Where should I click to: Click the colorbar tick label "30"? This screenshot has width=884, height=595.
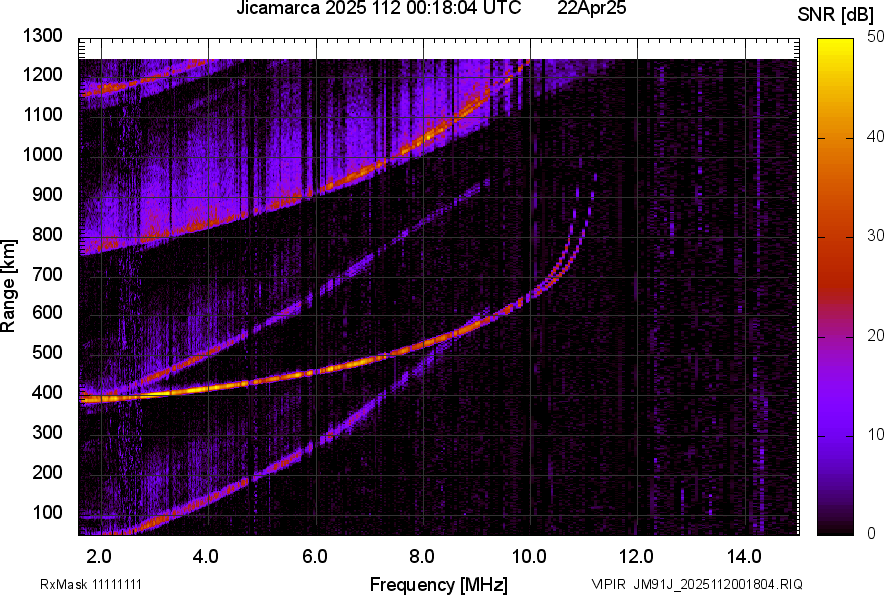876,235
